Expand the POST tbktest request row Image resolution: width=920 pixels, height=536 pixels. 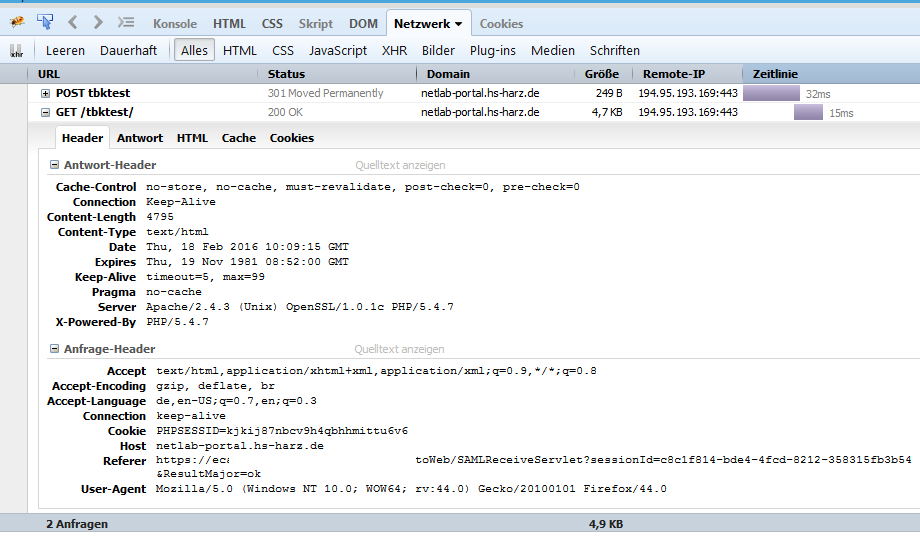[x=45, y=93]
